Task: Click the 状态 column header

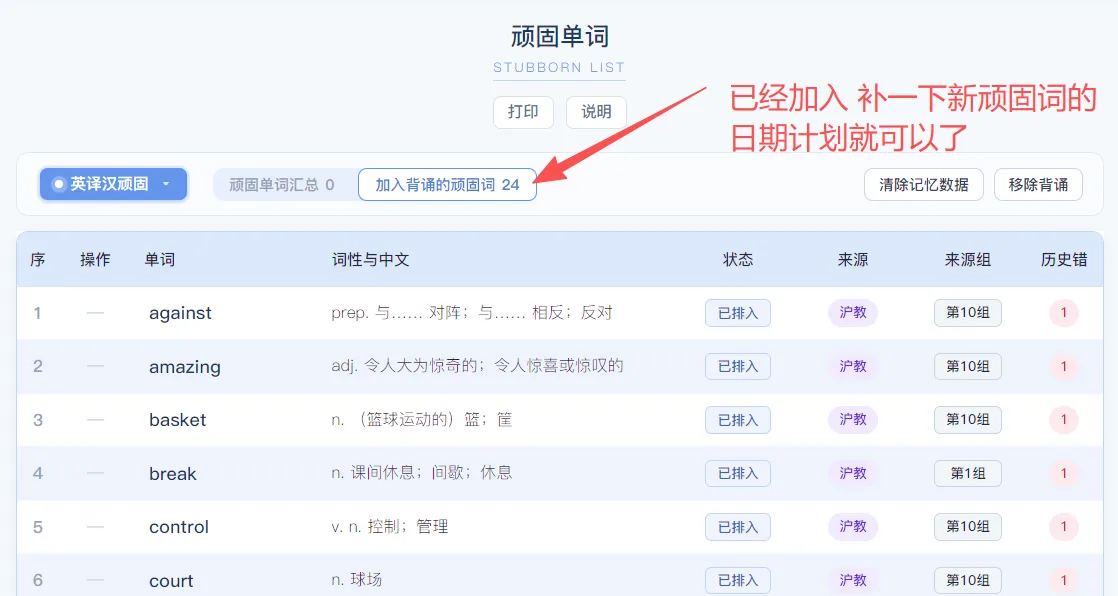Action: coord(738,260)
